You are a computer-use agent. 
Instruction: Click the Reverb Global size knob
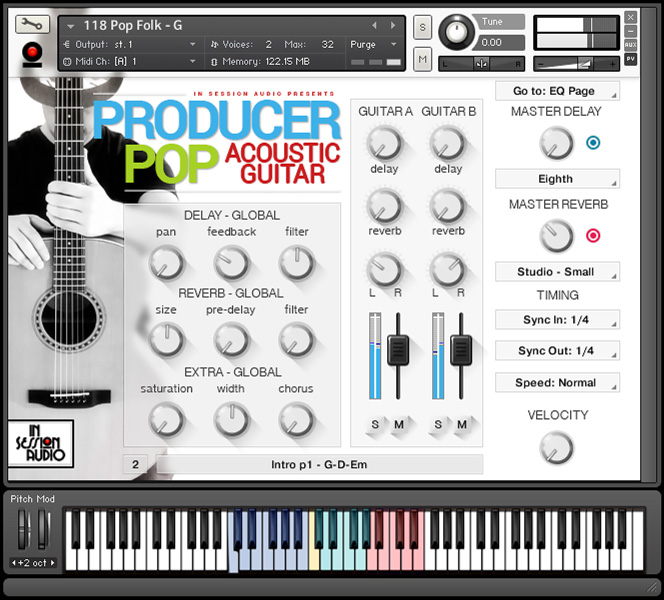[x=166, y=340]
